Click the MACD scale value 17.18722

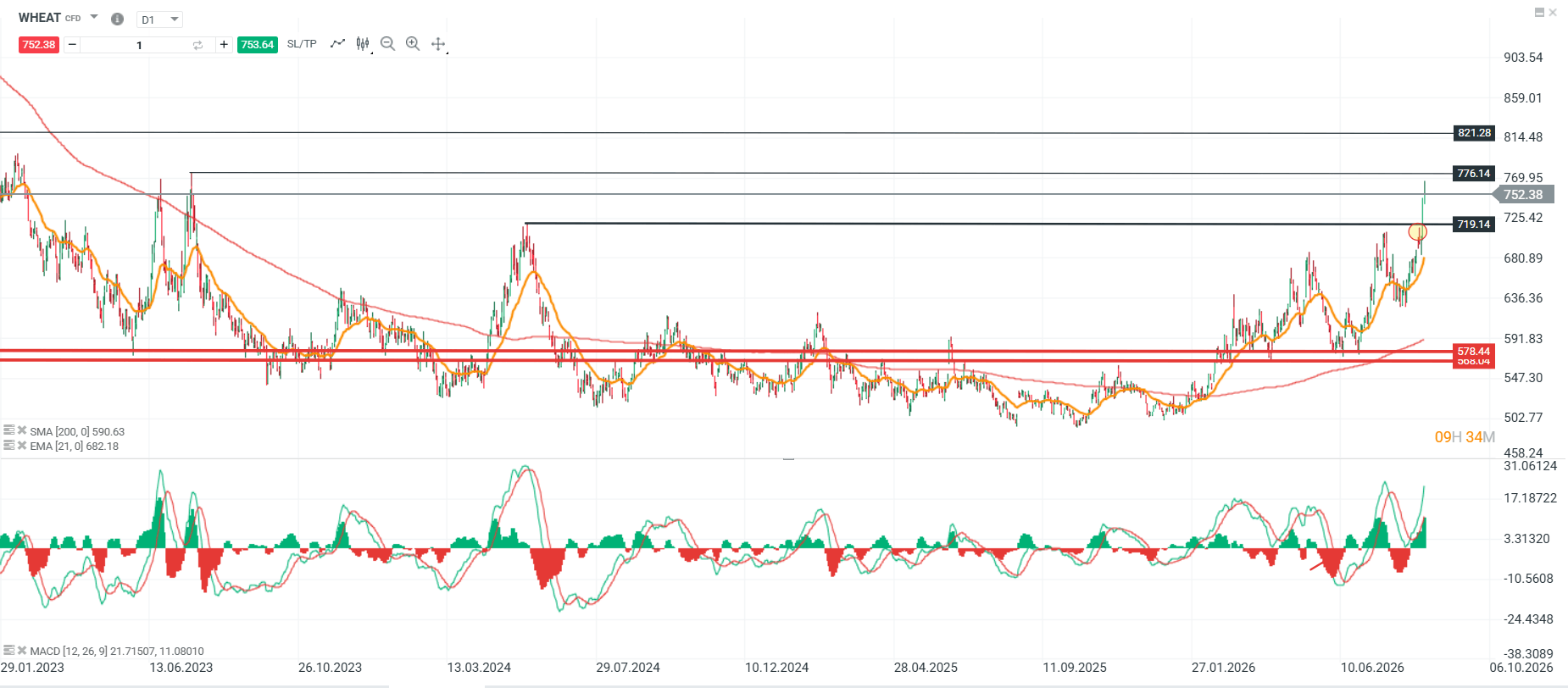(1530, 498)
